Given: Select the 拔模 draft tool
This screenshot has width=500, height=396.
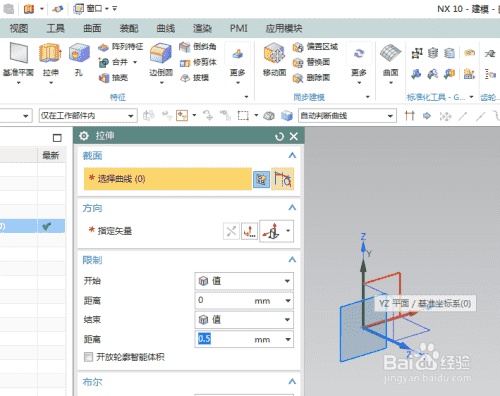Looking at the screenshot, I should click(x=194, y=78).
